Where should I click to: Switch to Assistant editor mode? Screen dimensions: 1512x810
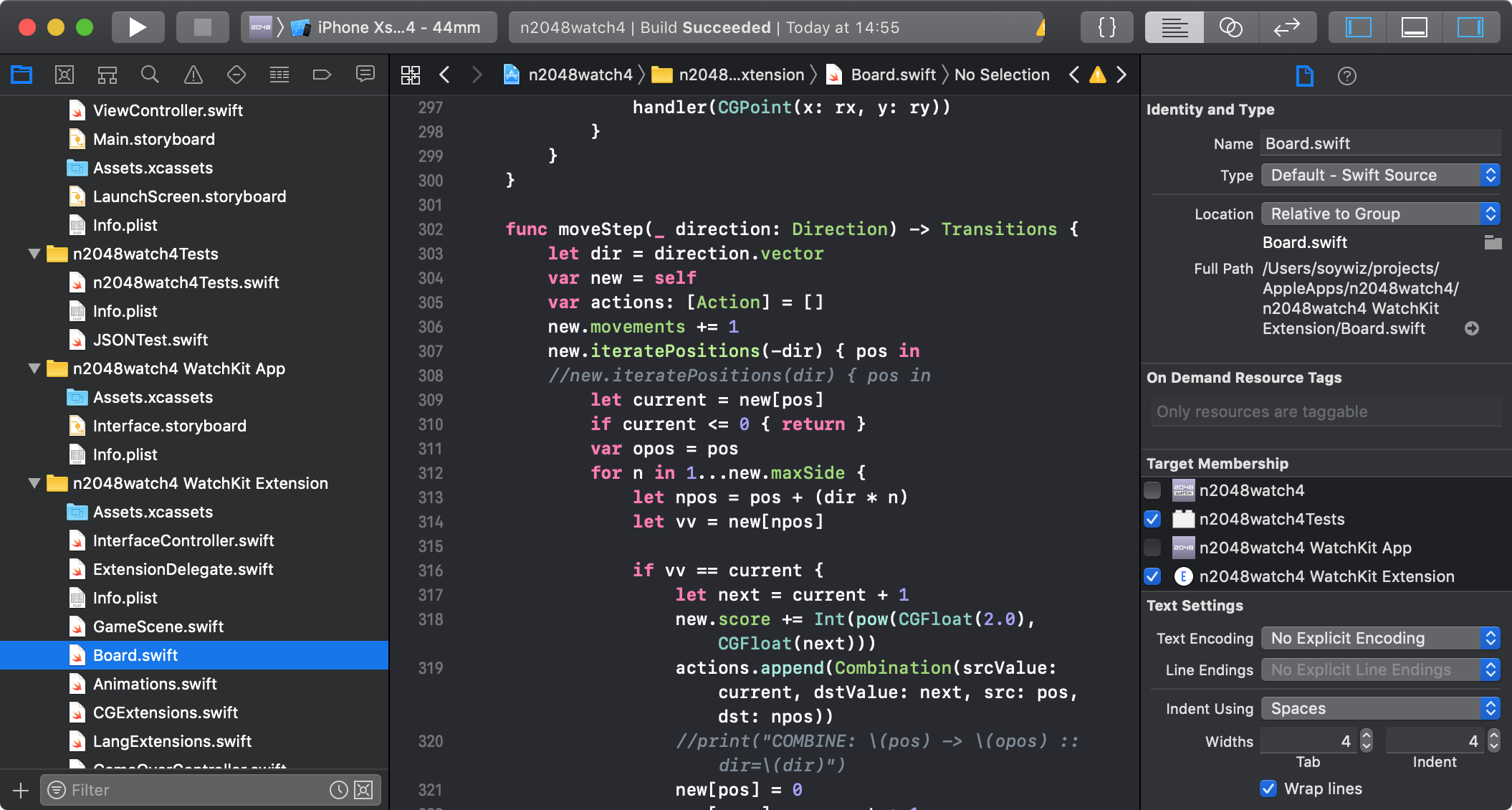tap(1230, 27)
